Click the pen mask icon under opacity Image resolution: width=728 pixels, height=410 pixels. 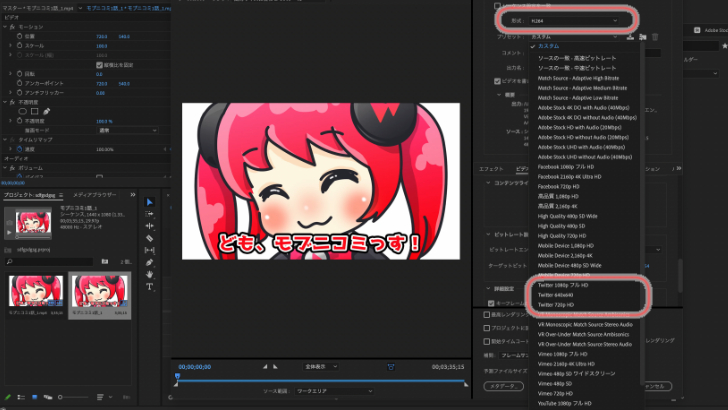pos(46,111)
